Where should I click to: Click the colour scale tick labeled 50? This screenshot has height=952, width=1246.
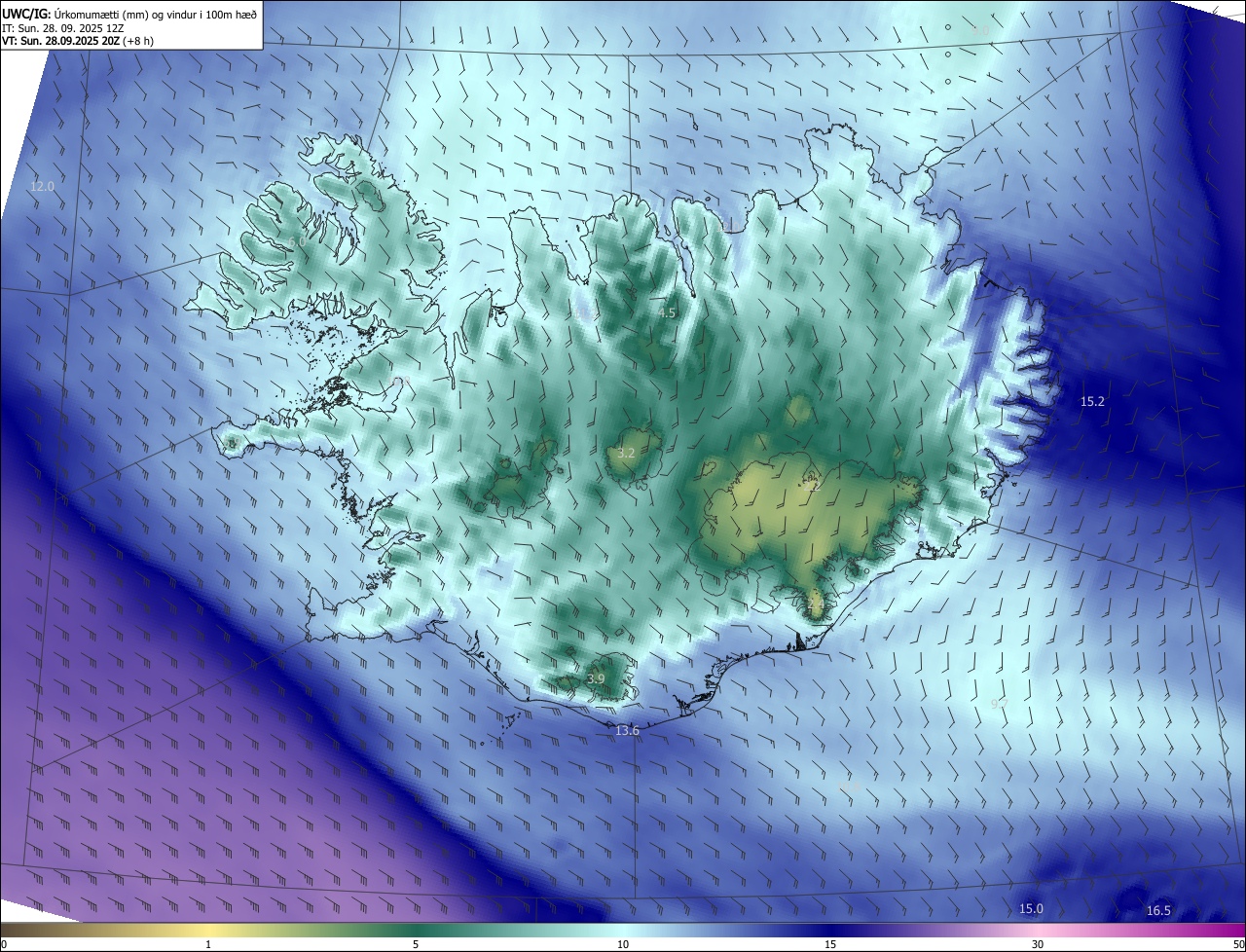[1238, 944]
